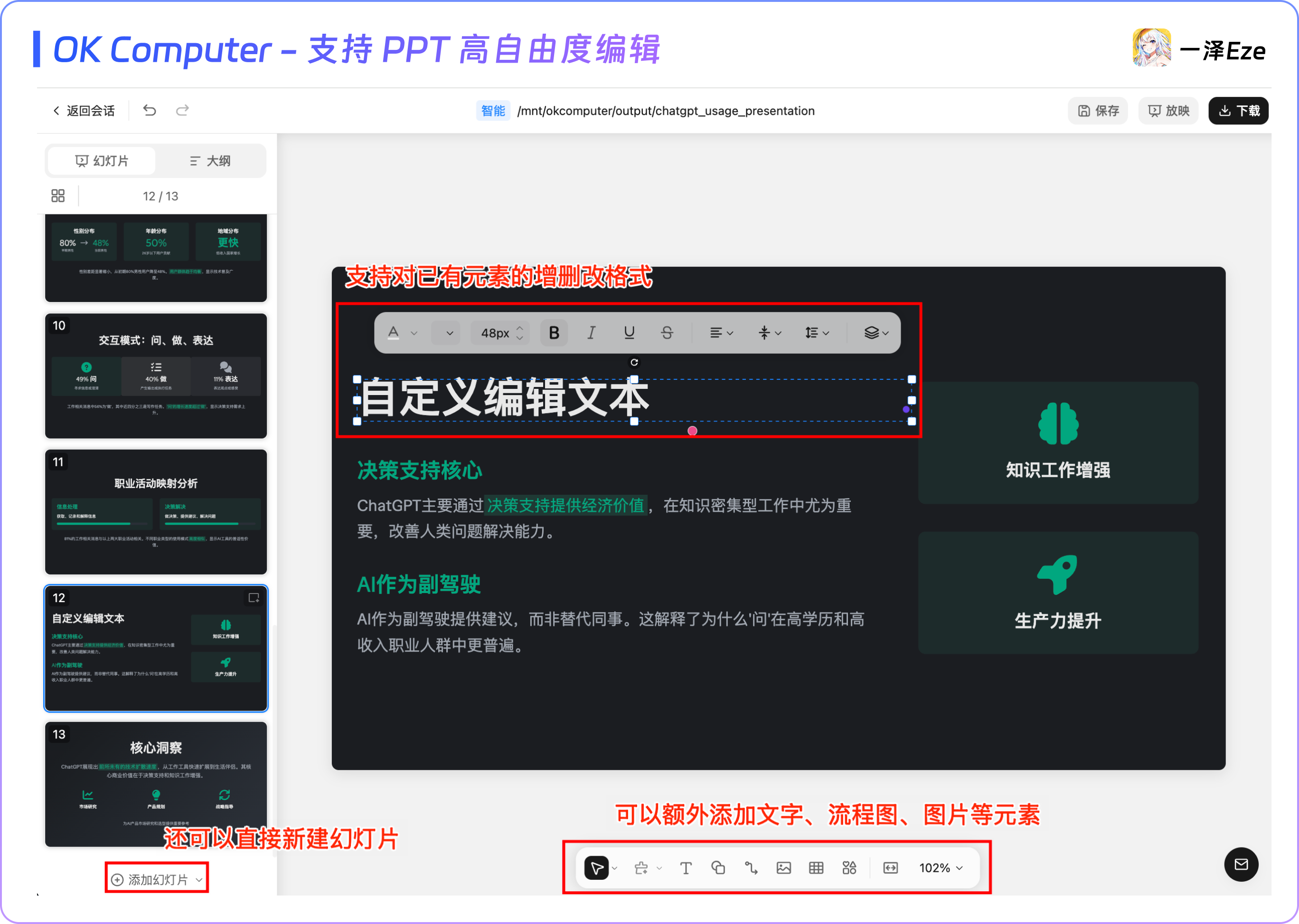Open the 102% zoom dropdown
1299x924 pixels.
pyautogui.click(x=941, y=867)
